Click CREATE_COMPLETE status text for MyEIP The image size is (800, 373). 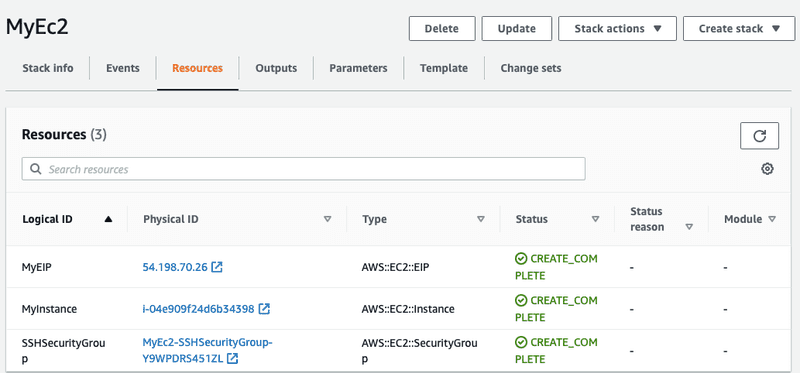(556, 267)
